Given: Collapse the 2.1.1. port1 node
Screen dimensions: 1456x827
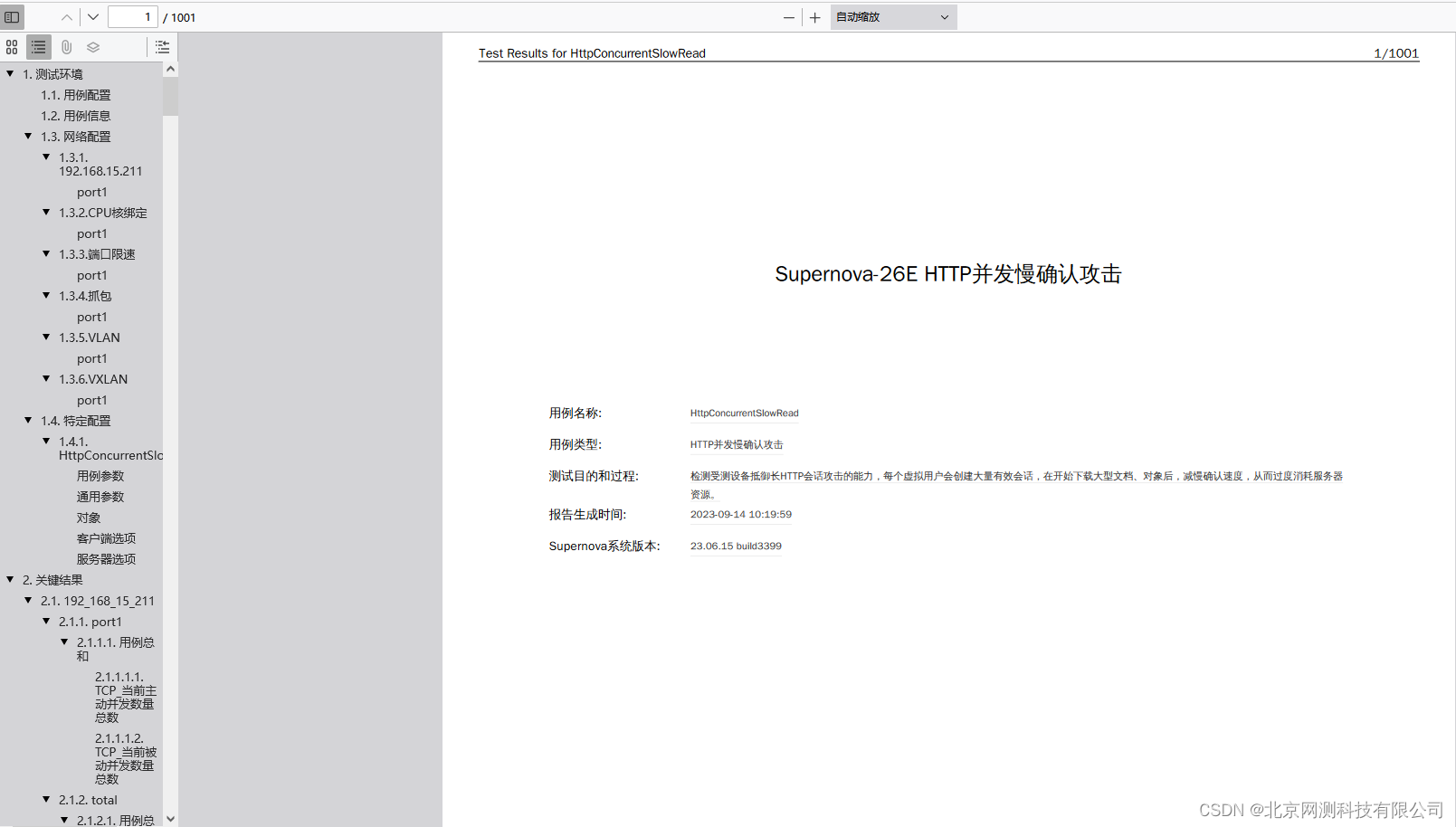Looking at the screenshot, I should (46, 621).
